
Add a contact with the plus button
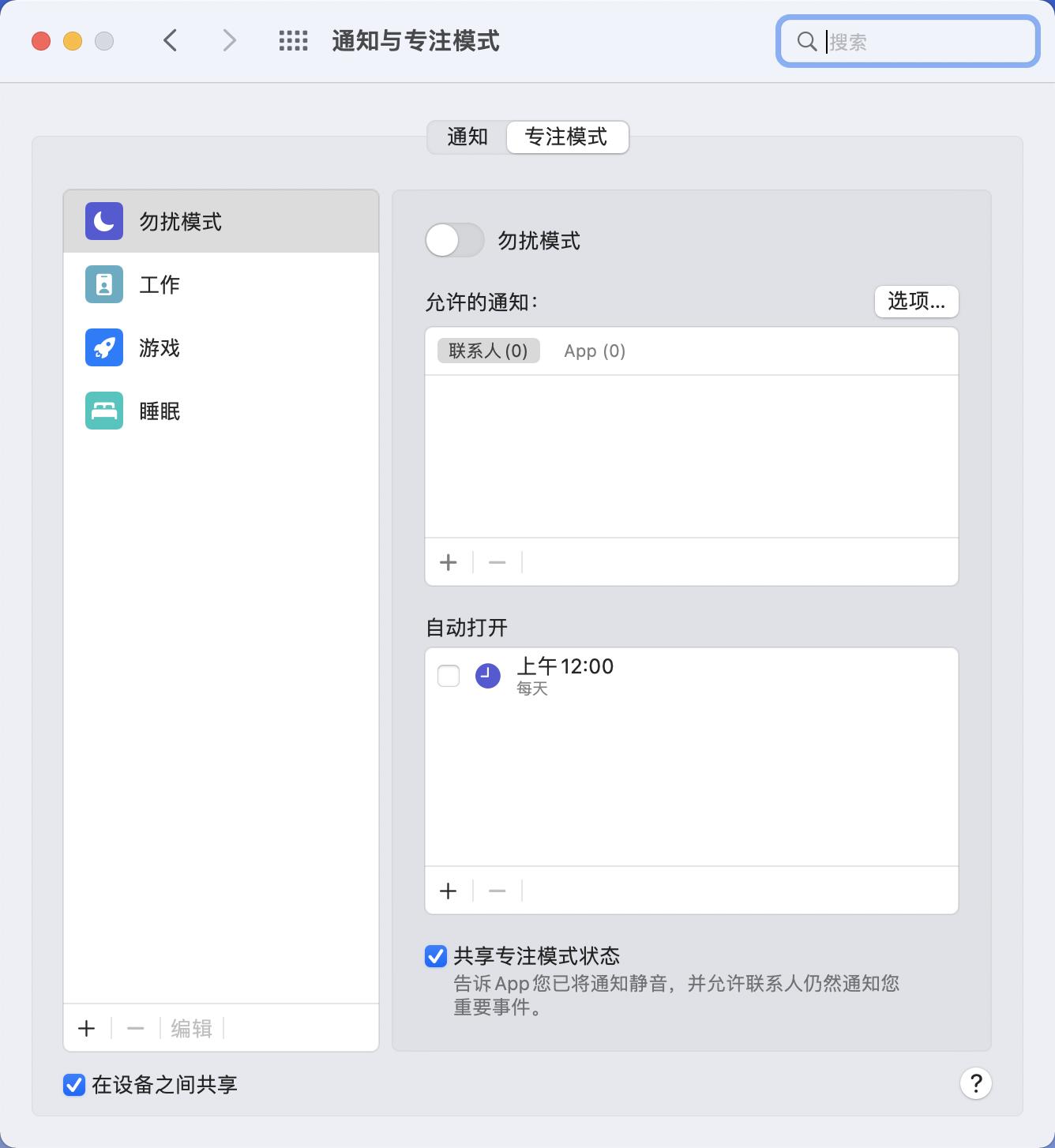point(448,562)
